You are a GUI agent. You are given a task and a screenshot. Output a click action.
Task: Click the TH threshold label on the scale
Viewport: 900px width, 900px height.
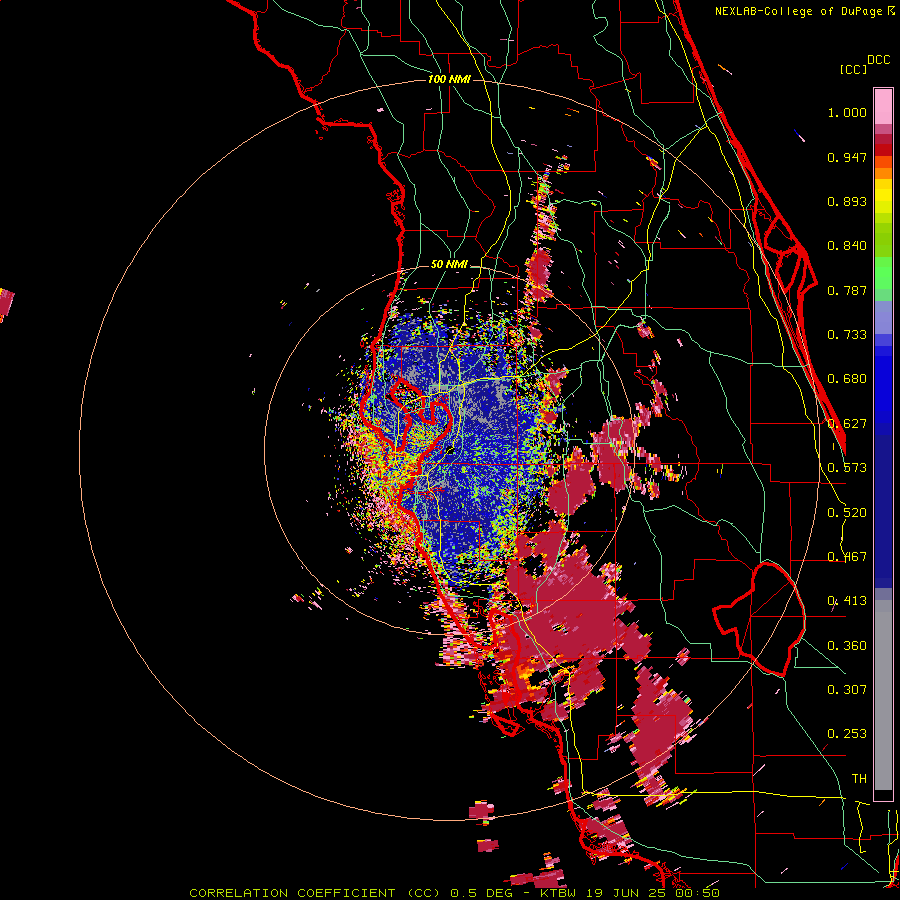click(859, 779)
